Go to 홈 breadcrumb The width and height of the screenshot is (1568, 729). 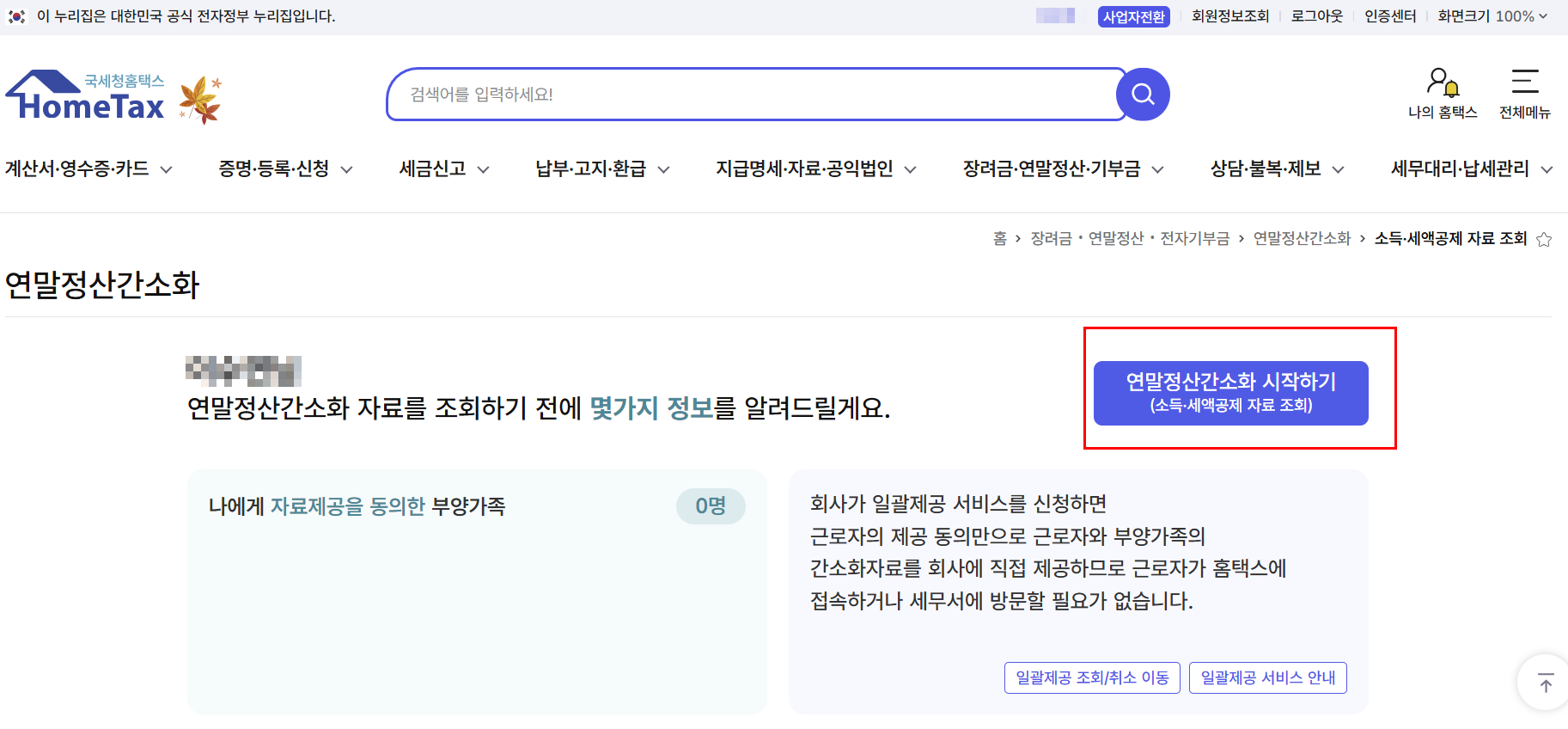pos(999,239)
